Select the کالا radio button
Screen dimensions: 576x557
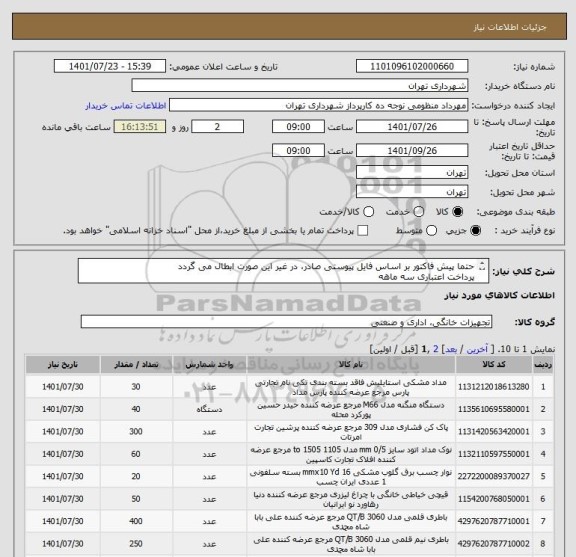[457, 212]
